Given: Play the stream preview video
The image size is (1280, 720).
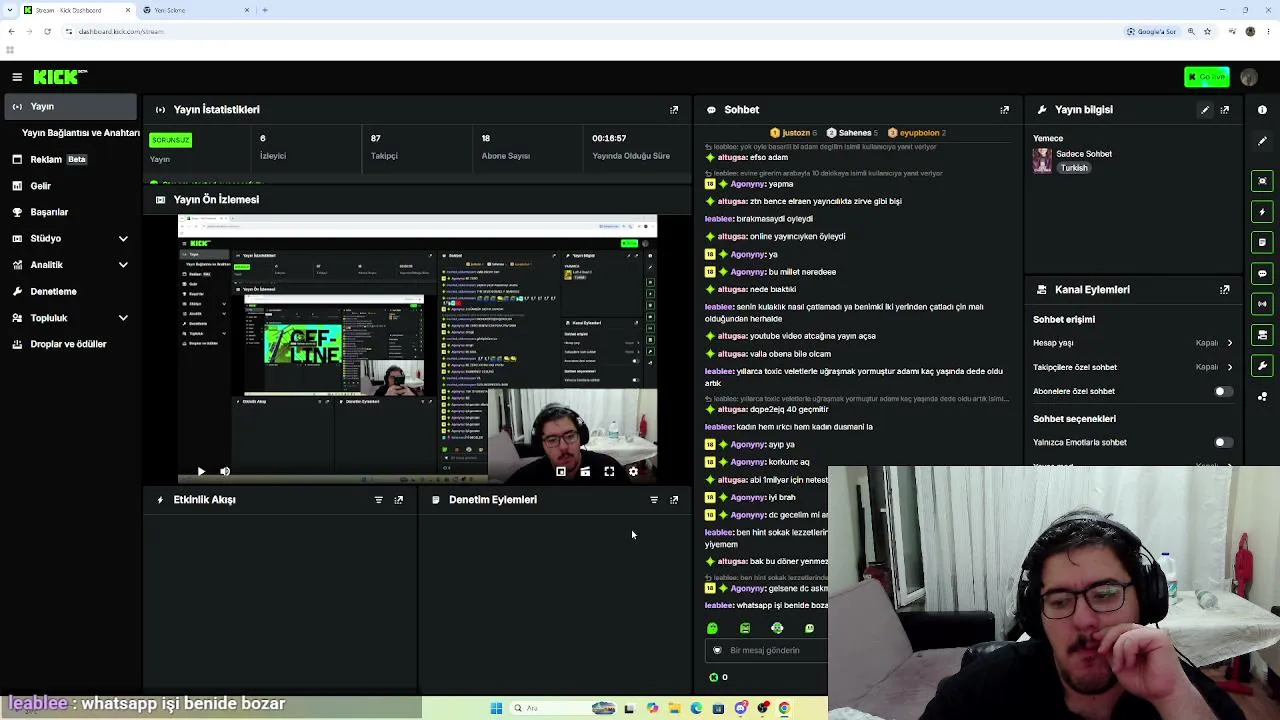Looking at the screenshot, I should (201, 471).
